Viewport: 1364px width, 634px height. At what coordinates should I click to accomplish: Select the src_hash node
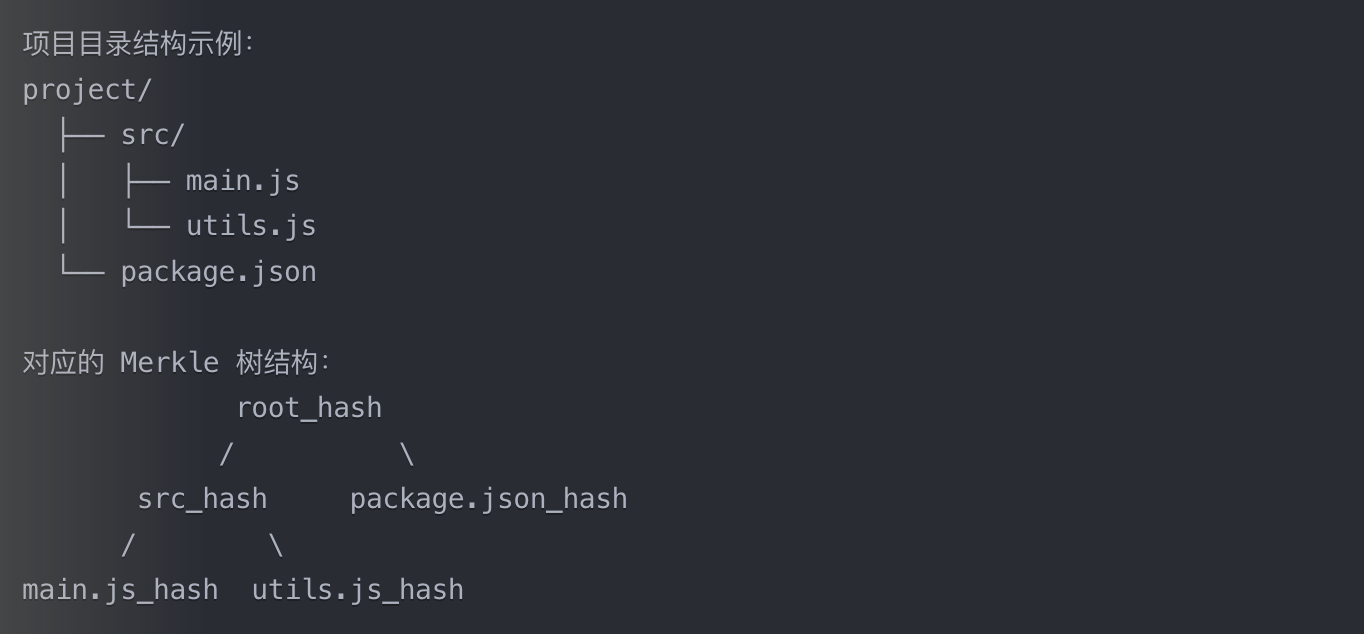202,499
